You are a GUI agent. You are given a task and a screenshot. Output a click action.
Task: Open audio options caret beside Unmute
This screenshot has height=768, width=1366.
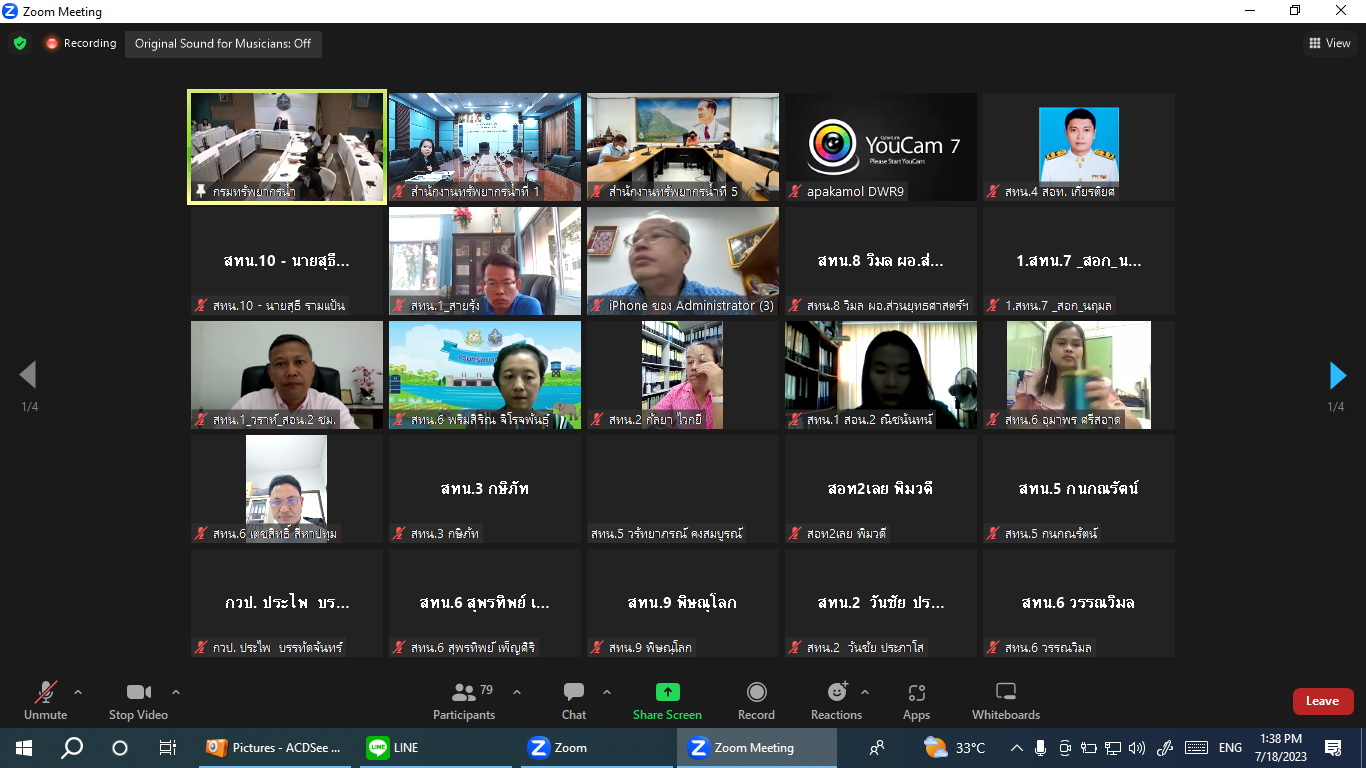pos(78,692)
